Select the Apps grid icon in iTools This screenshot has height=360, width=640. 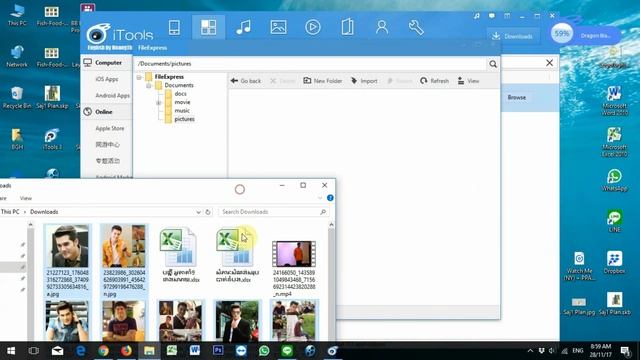pyautogui.click(x=209, y=27)
